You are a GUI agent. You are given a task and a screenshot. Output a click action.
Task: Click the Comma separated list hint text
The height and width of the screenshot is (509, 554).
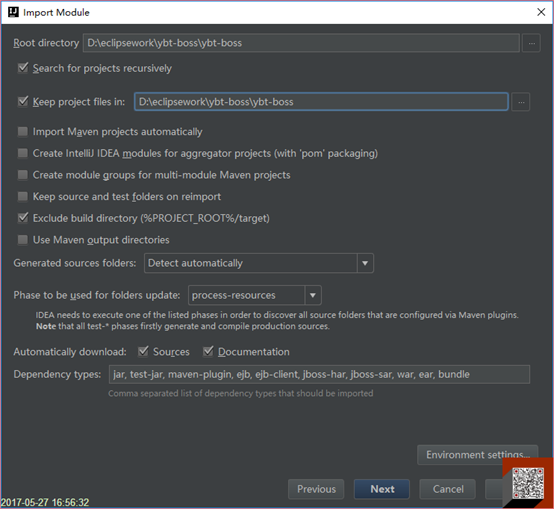[241, 393]
